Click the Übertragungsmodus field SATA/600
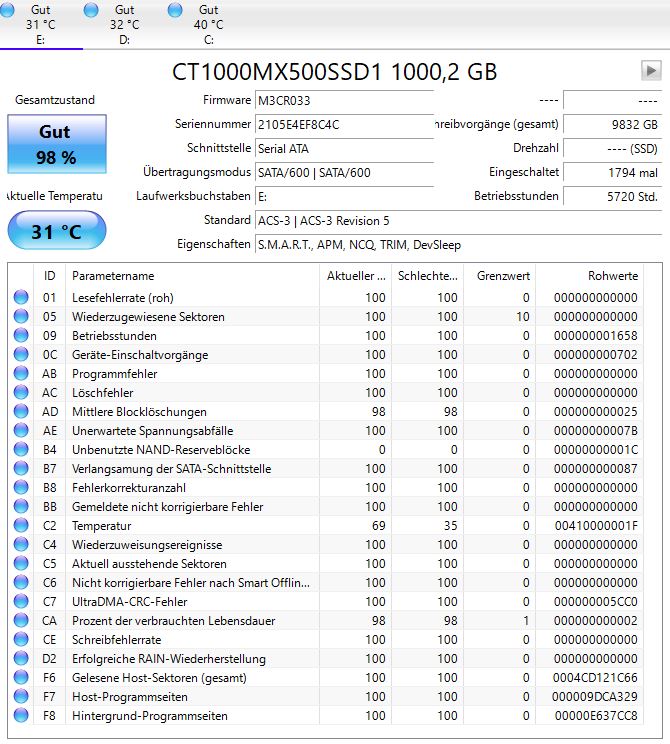The height and width of the screenshot is (744, 670). click(x=344, y=173)
